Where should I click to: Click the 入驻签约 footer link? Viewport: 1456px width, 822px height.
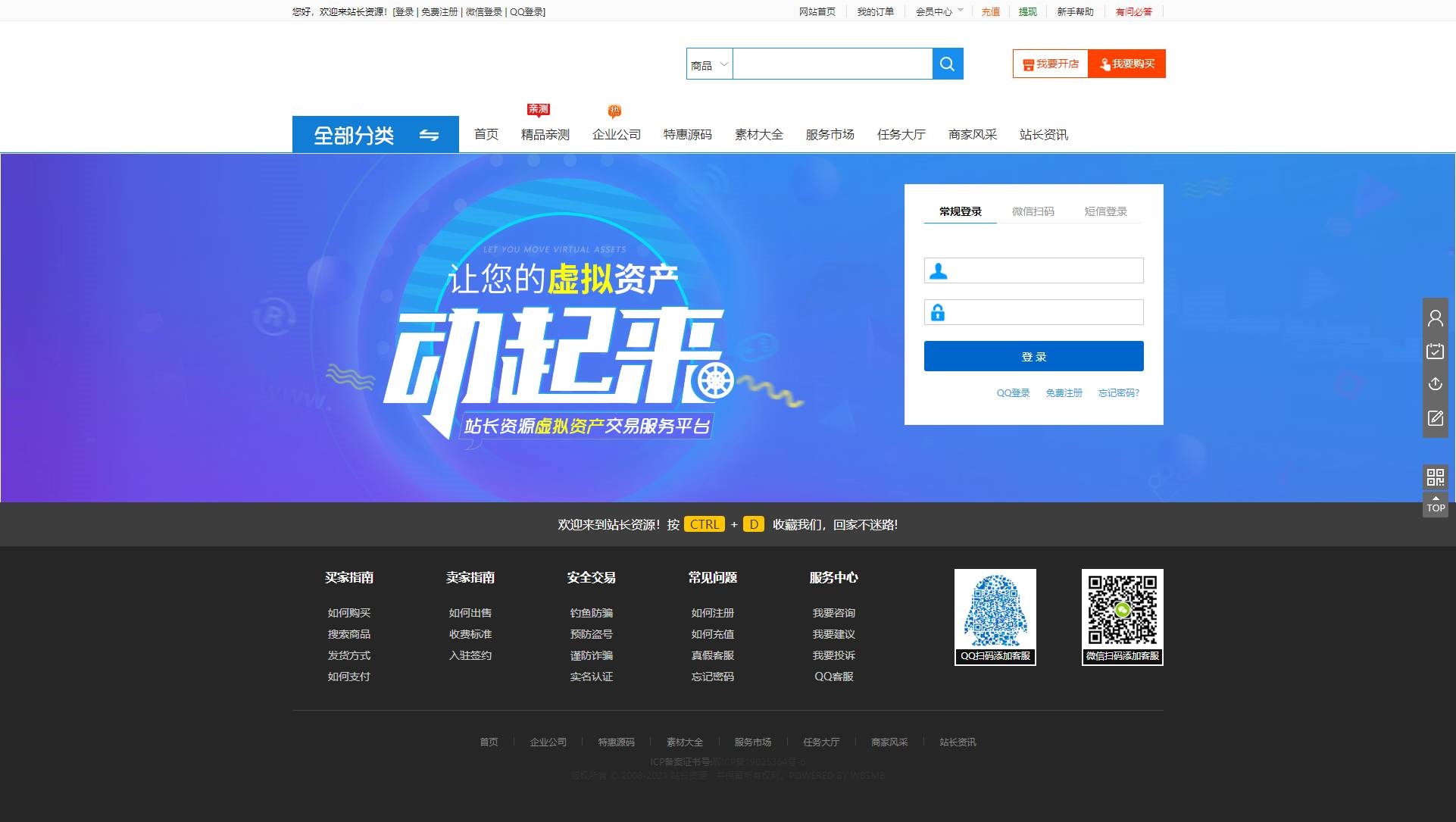tap(470, 655)
